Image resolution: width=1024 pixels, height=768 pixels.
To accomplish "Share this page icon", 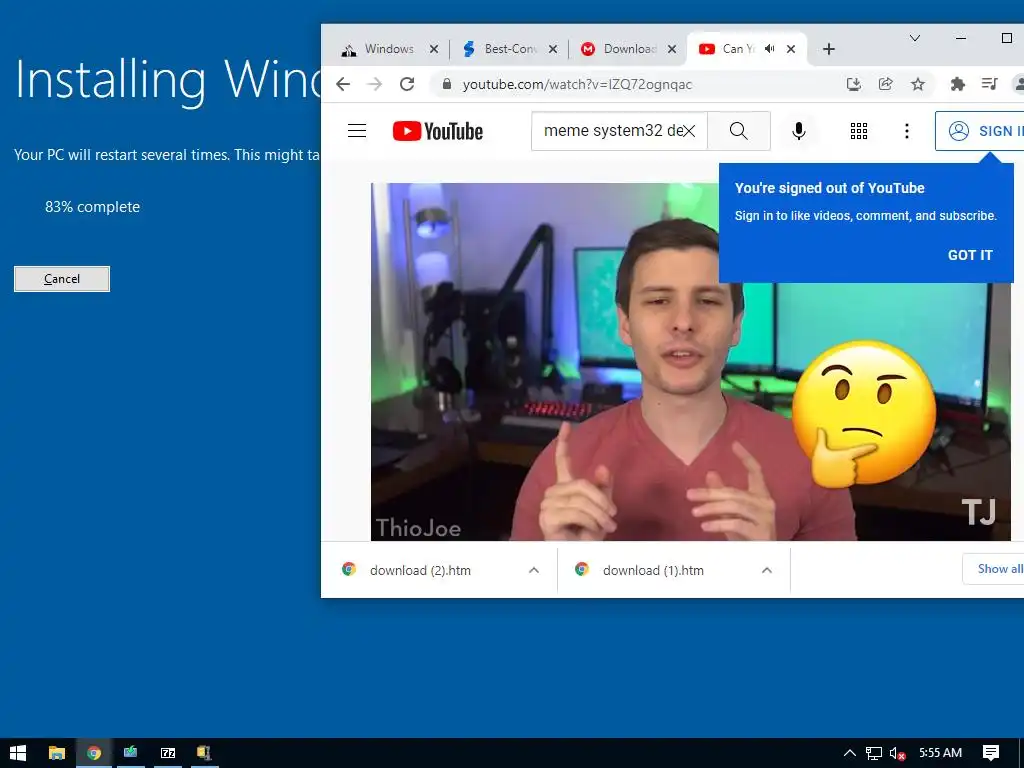I will [886, 84].
